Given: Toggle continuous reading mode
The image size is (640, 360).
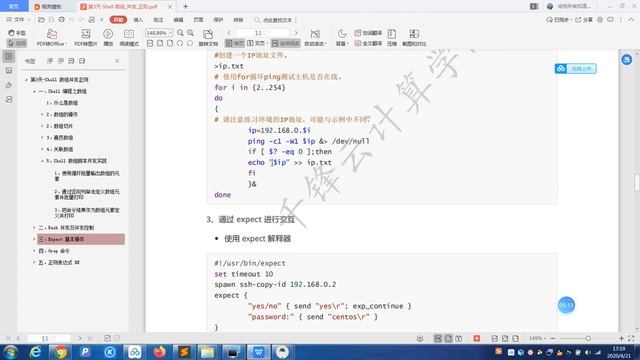Looking at the screenshot, I should [x=285, y=43].
